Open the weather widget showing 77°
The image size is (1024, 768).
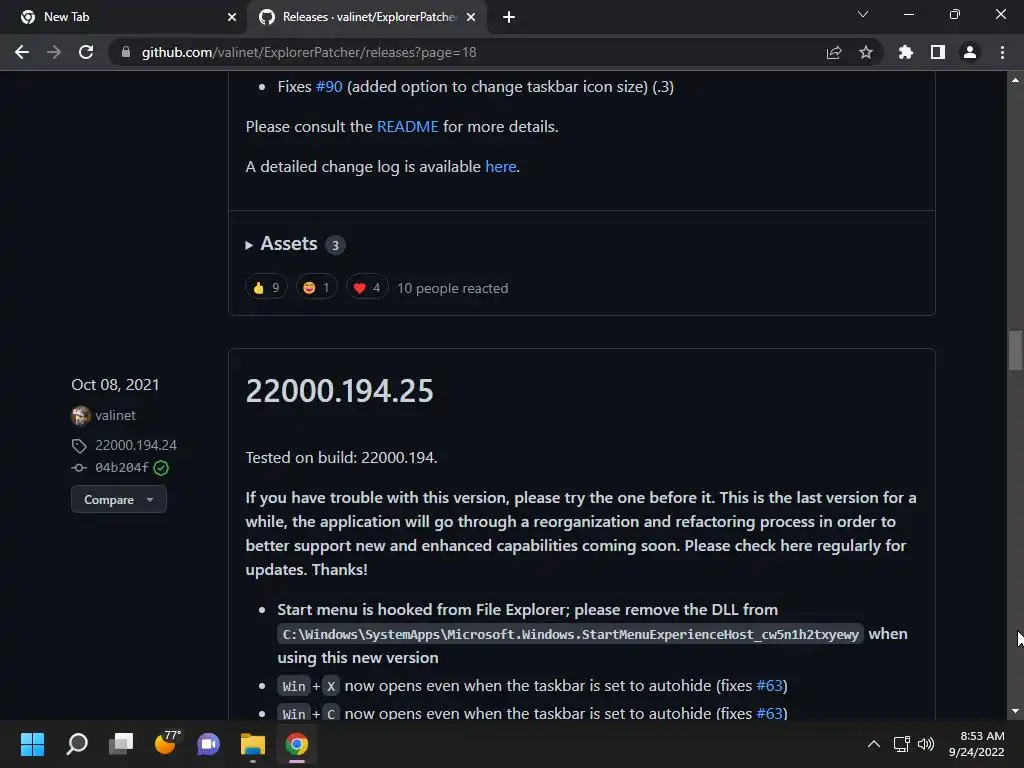[166, 744]
